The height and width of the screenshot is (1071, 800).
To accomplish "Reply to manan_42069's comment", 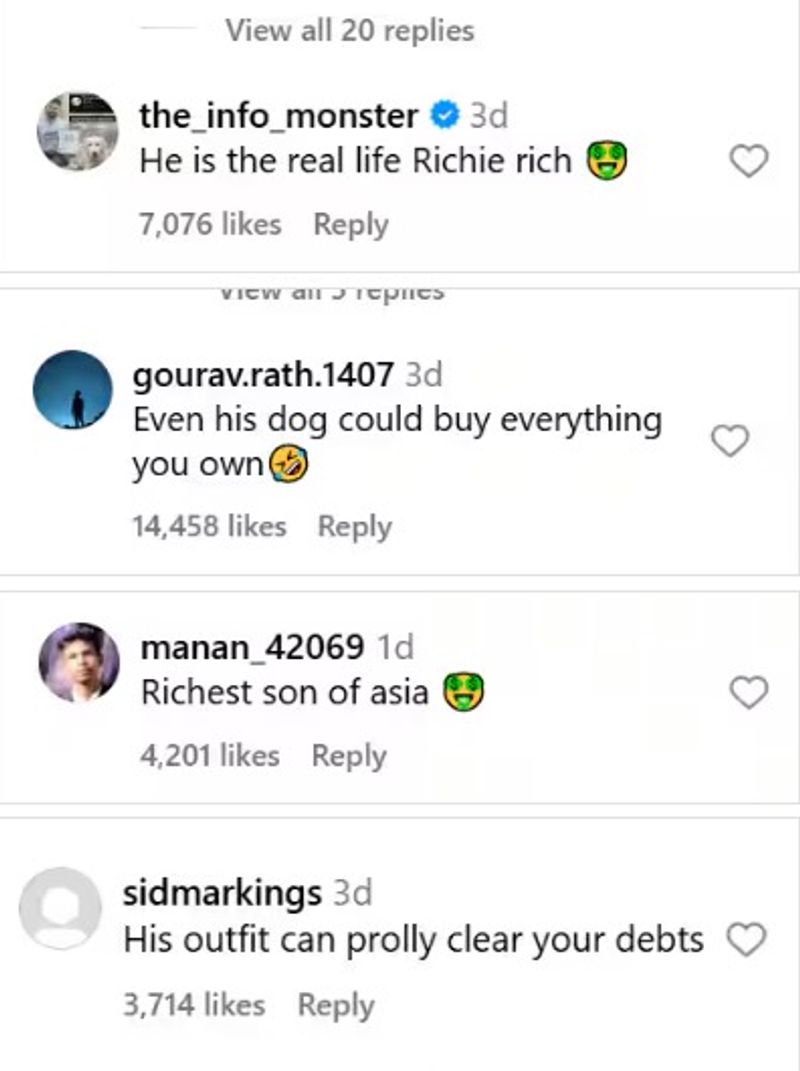I will click(x=348, y=756).
